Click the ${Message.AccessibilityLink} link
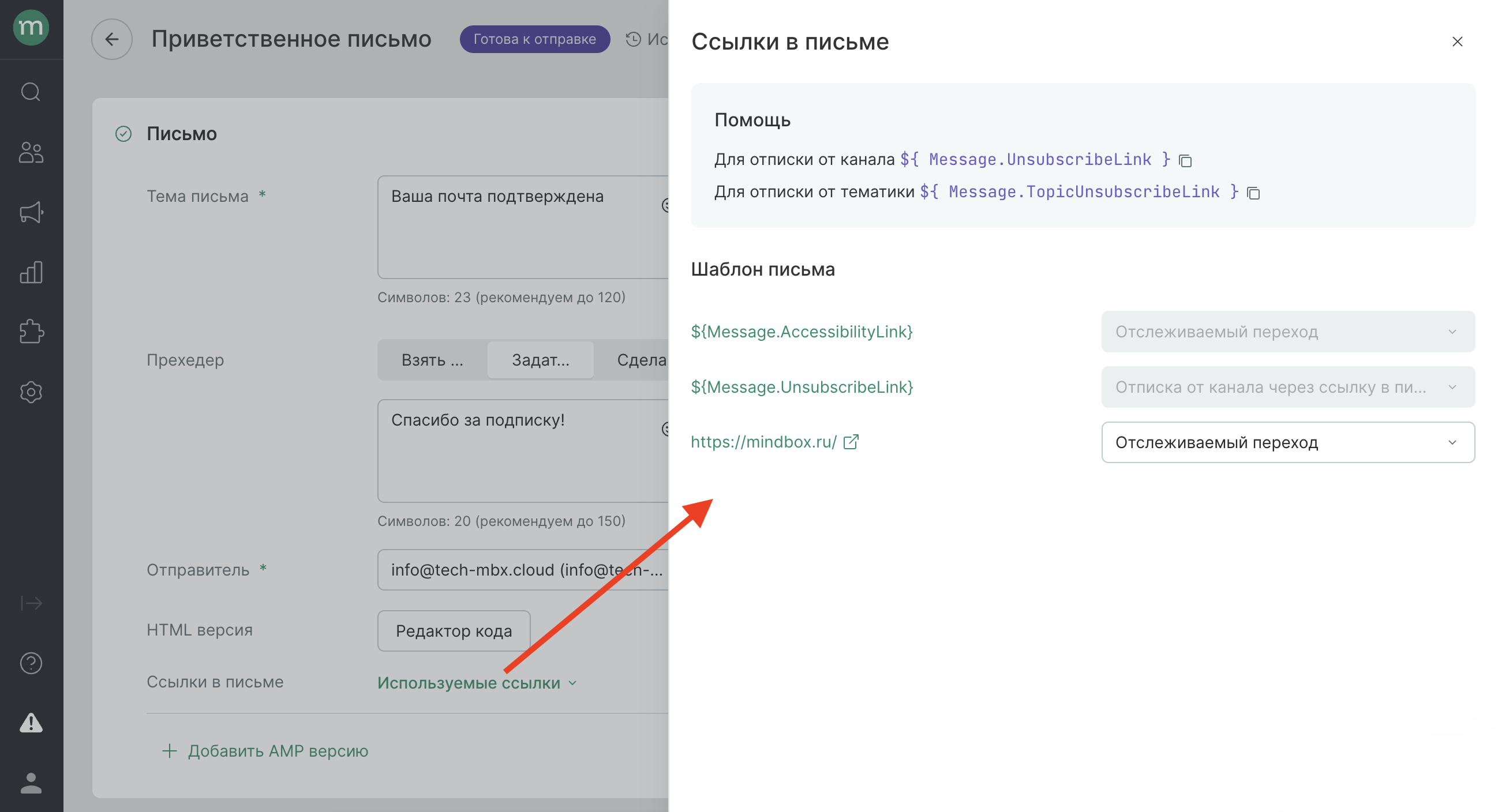 (x=802, y=331)
